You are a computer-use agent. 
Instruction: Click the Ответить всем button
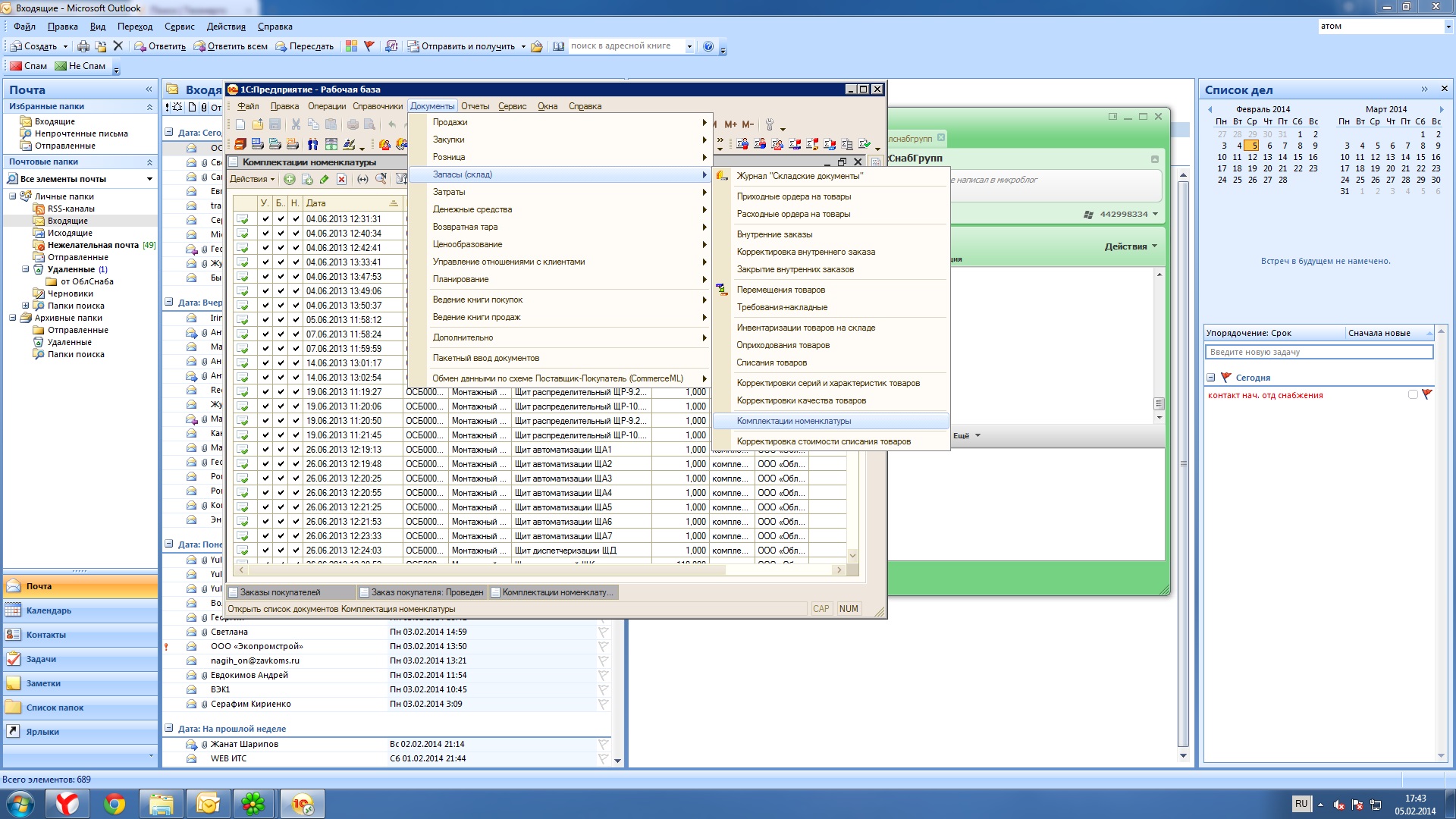coord(231,46)
